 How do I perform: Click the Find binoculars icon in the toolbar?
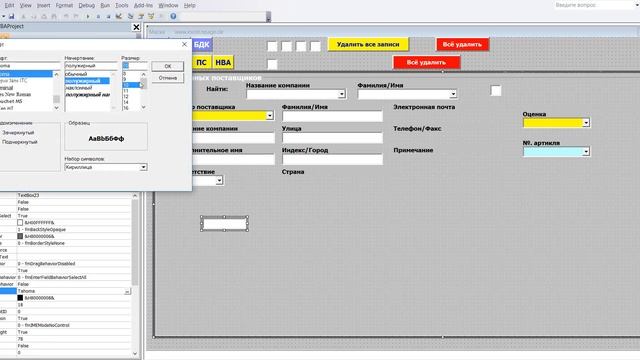point(54,16)
